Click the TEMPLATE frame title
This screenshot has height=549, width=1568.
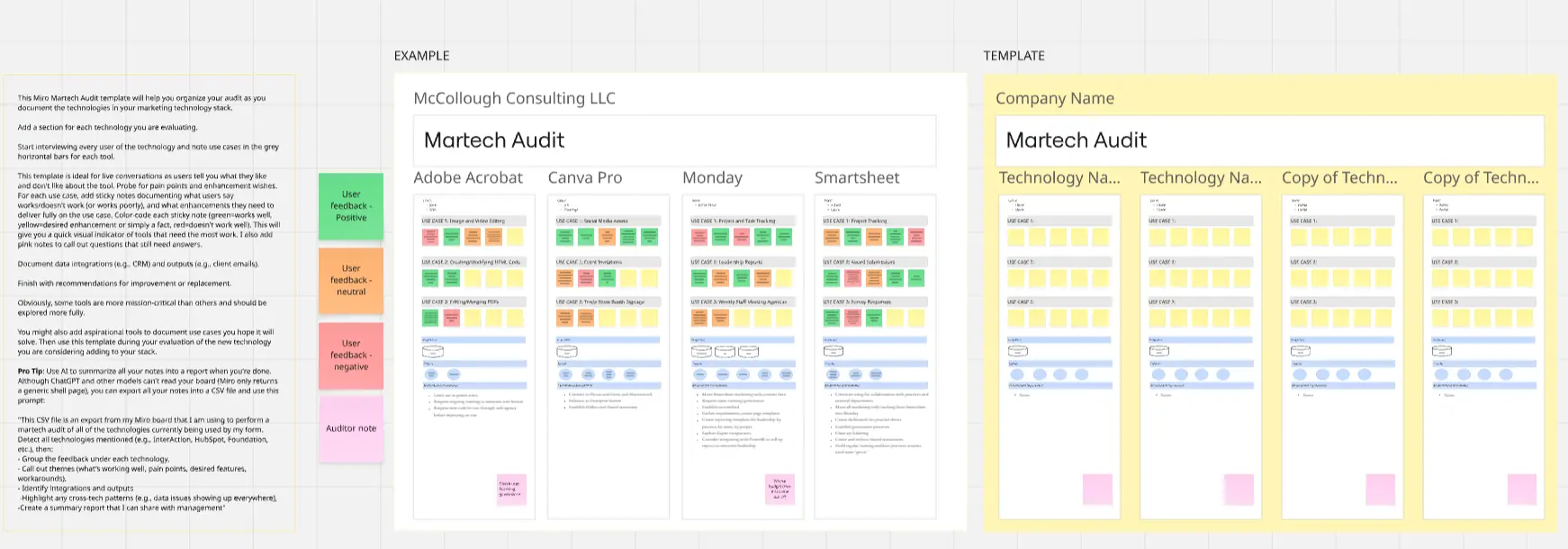point(1014,56)
